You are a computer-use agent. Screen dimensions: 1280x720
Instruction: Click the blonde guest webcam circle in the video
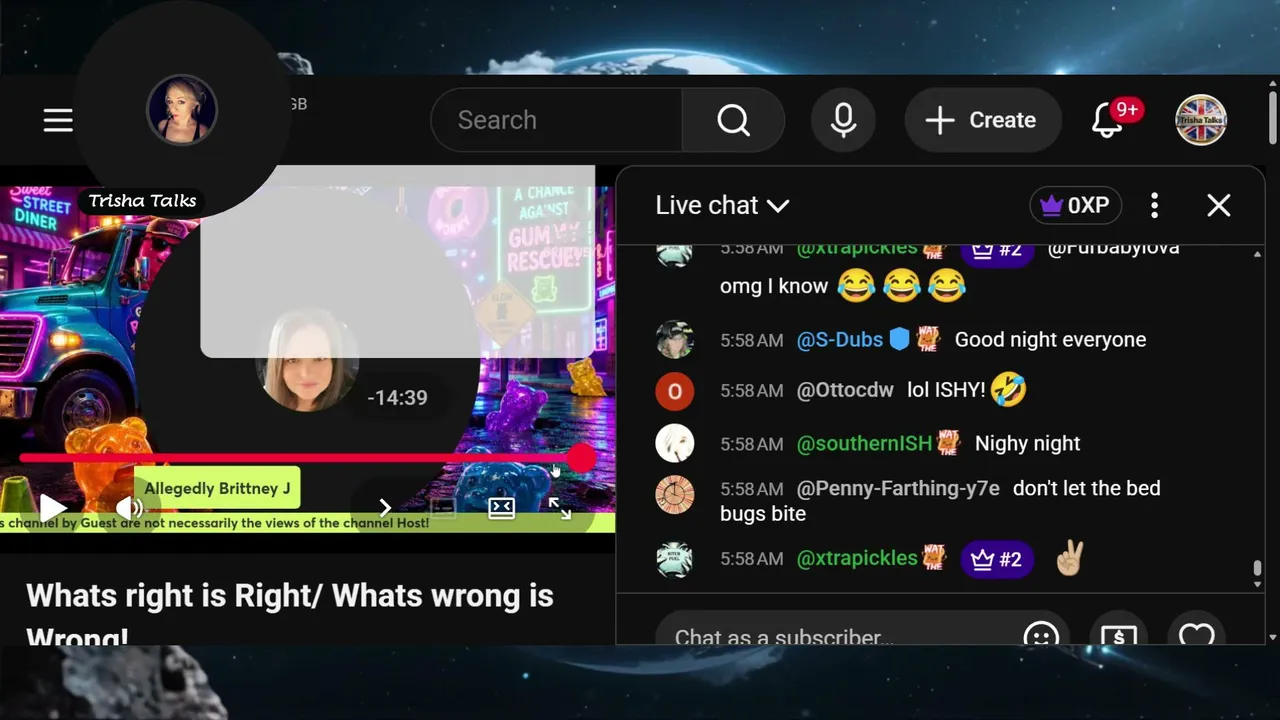[308, 361]
